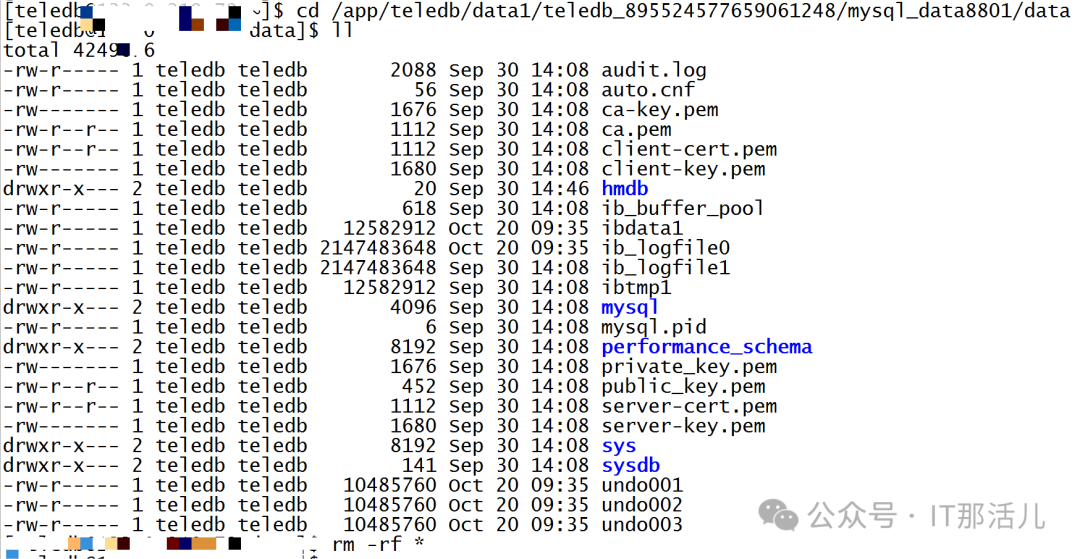This screenshot has height=559, width=1080.
Task: Click the ibtmp1 filename
Action: coord(636,288)
